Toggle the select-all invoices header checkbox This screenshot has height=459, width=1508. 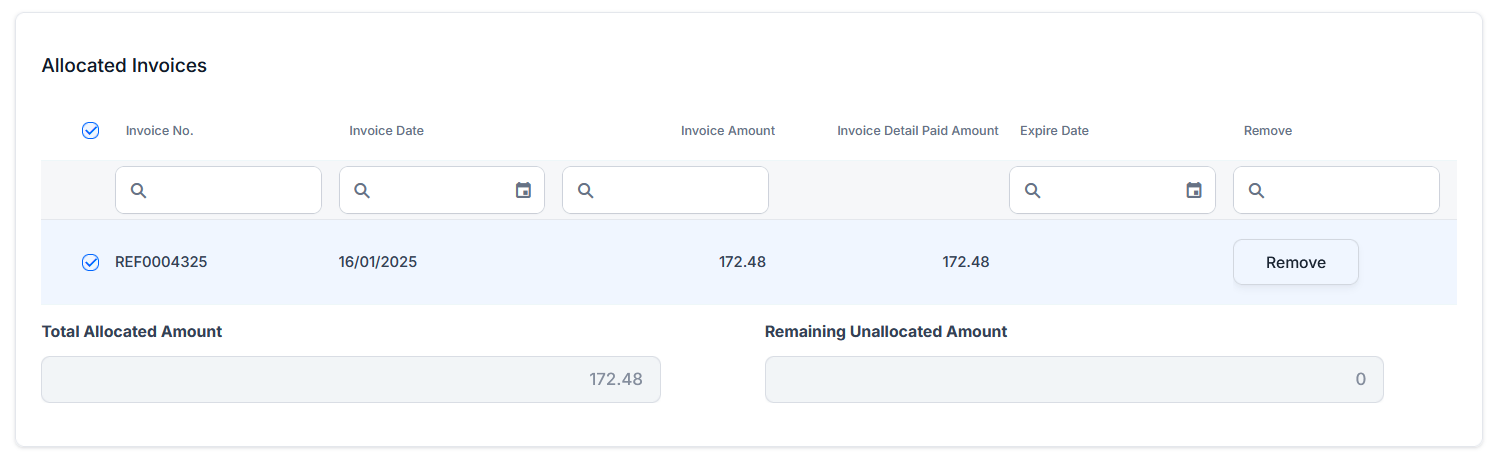90,130
